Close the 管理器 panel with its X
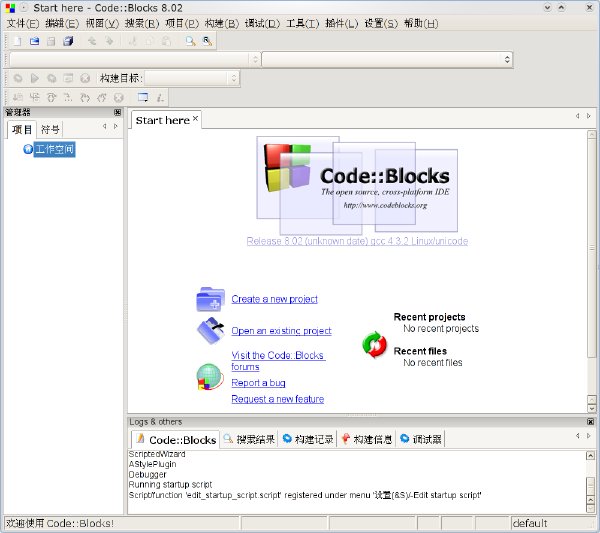Viewport: 600px width, 533px height. (x=117, y=112)
